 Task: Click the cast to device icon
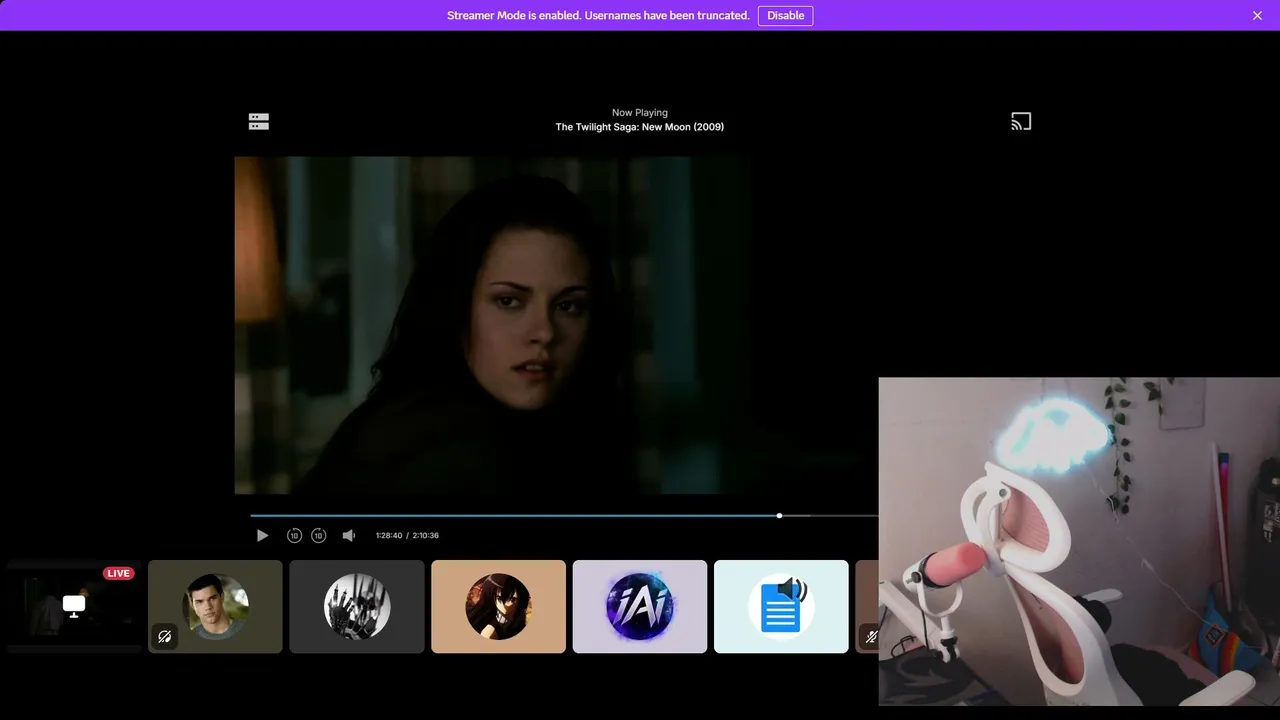coord(1021,121)
